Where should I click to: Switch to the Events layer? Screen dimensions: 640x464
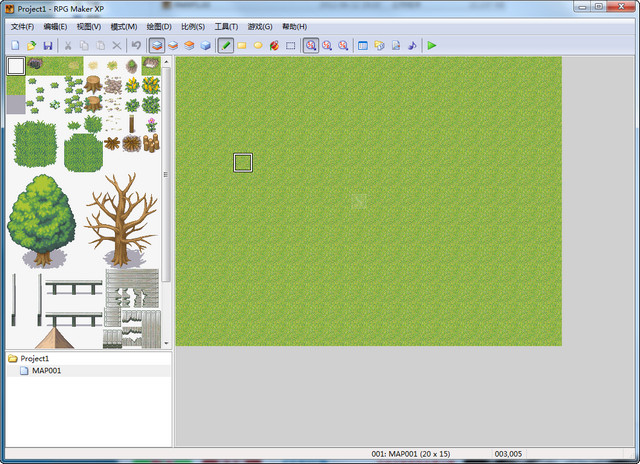205,45
